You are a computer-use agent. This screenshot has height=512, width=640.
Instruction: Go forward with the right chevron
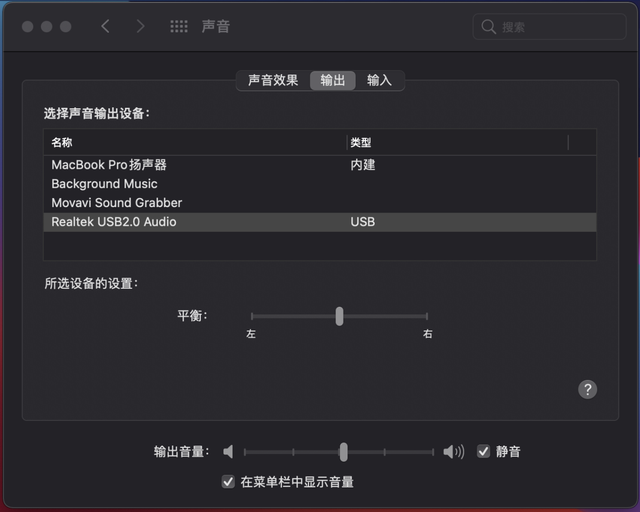(x=140, y=27)
